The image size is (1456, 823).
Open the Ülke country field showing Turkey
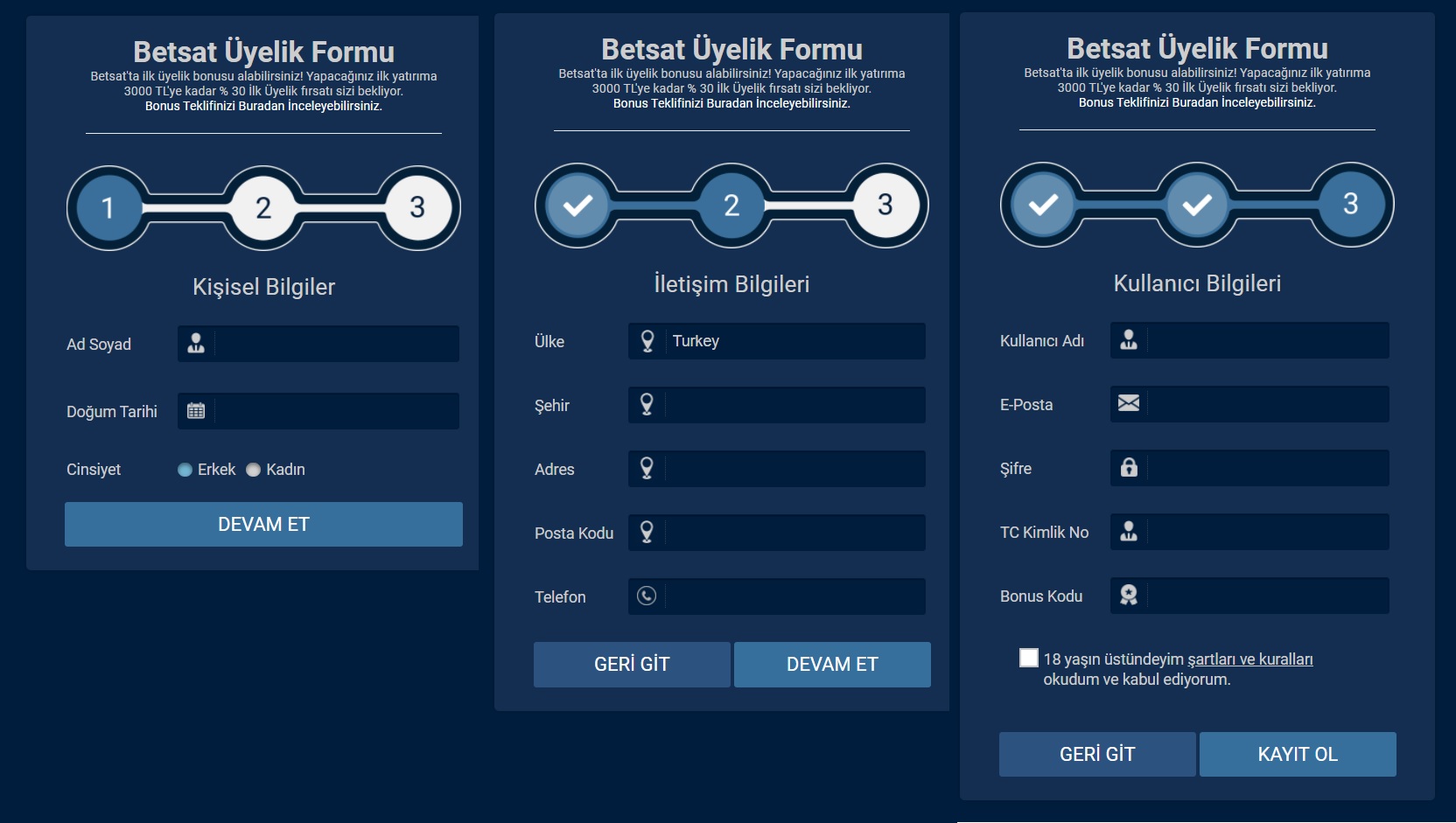click(x=777, y=341)
